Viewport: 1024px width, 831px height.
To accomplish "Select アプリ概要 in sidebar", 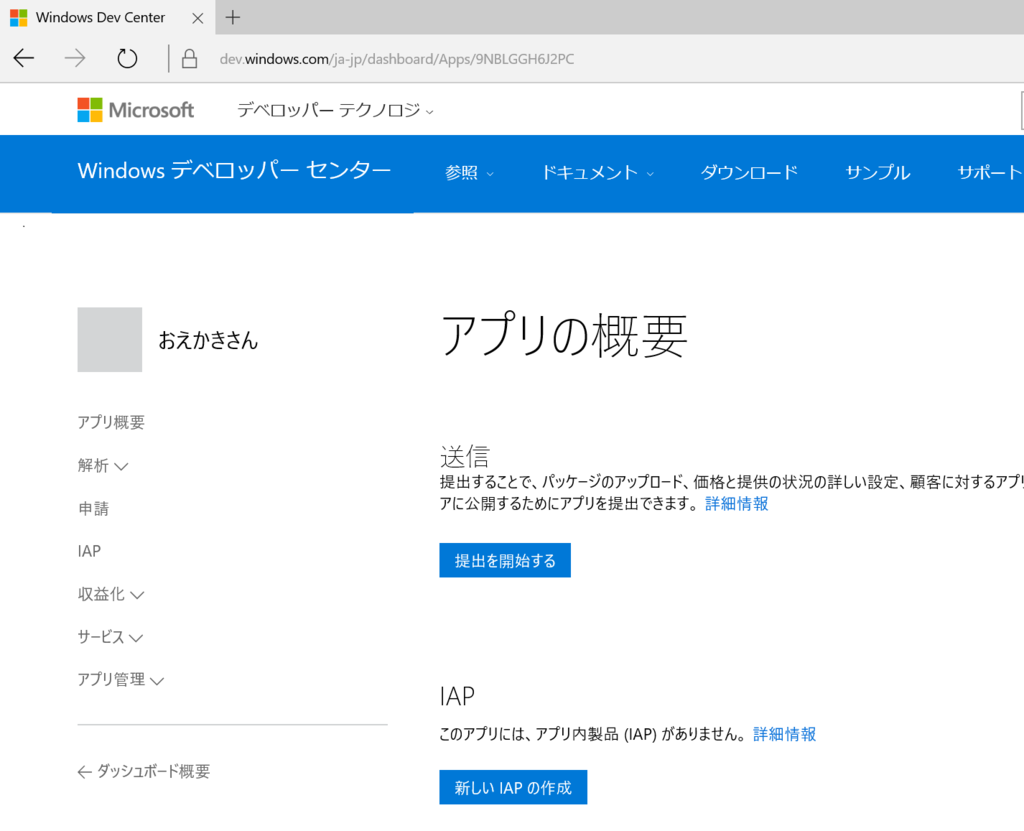I will (111, 422).
